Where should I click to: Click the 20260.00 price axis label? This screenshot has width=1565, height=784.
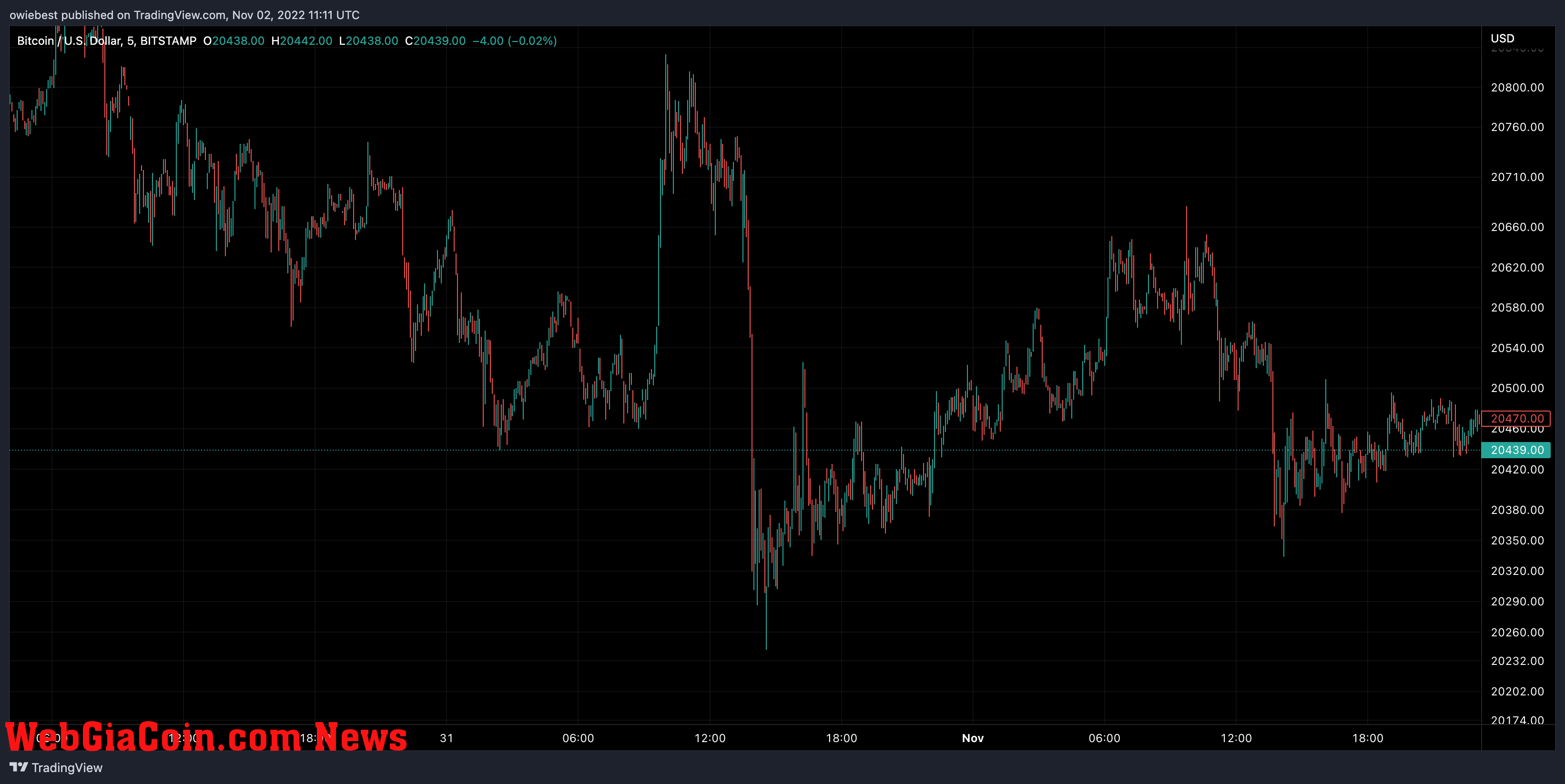[x=1517, y=632]
